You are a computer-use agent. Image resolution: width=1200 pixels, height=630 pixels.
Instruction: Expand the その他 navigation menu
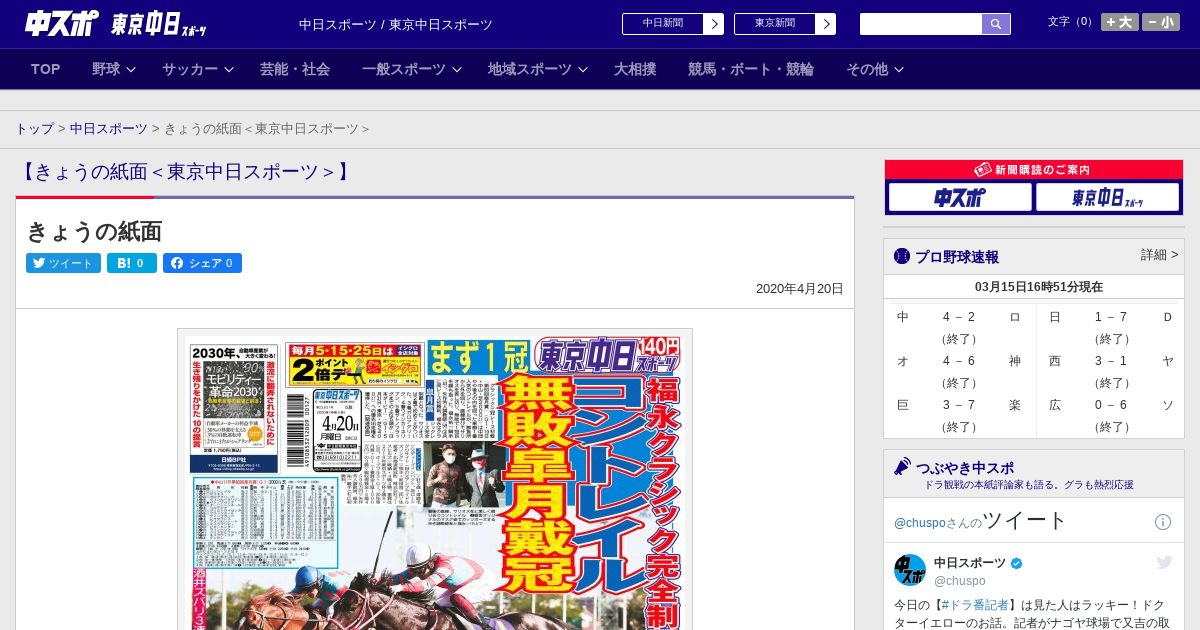pos(875,69)
